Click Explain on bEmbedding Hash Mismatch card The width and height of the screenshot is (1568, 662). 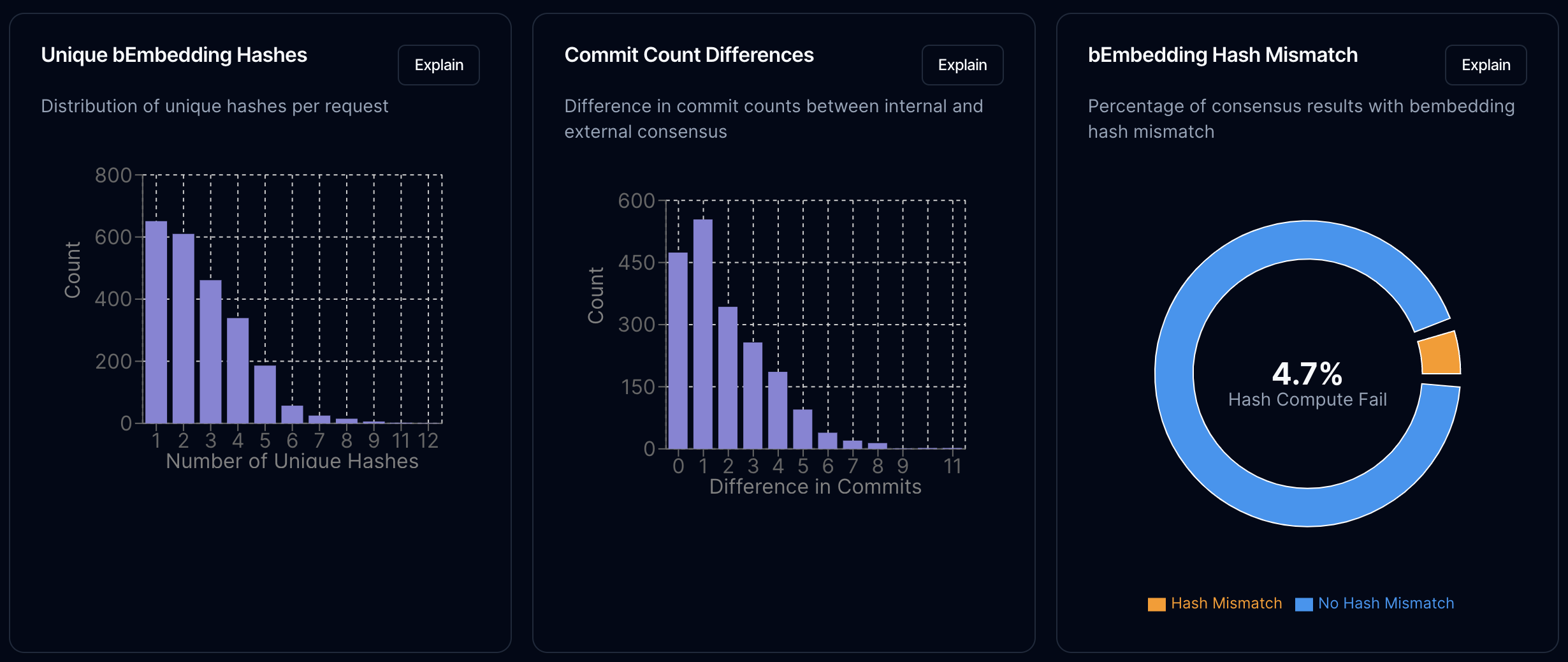1486,65
